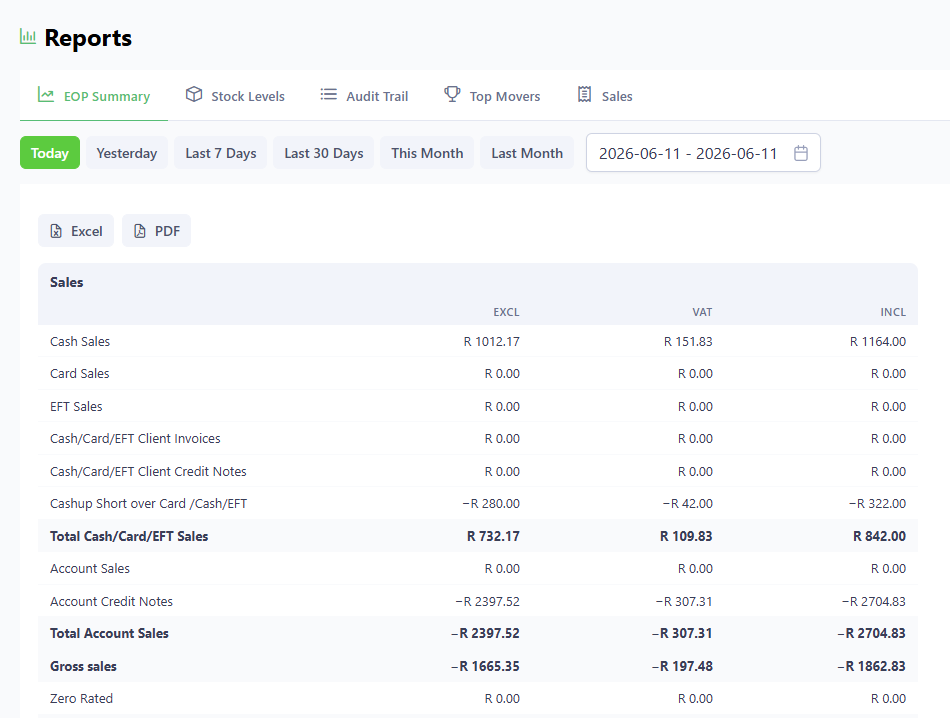Click the EXCL column header
950x718 pixels.
tap(506, 312)
